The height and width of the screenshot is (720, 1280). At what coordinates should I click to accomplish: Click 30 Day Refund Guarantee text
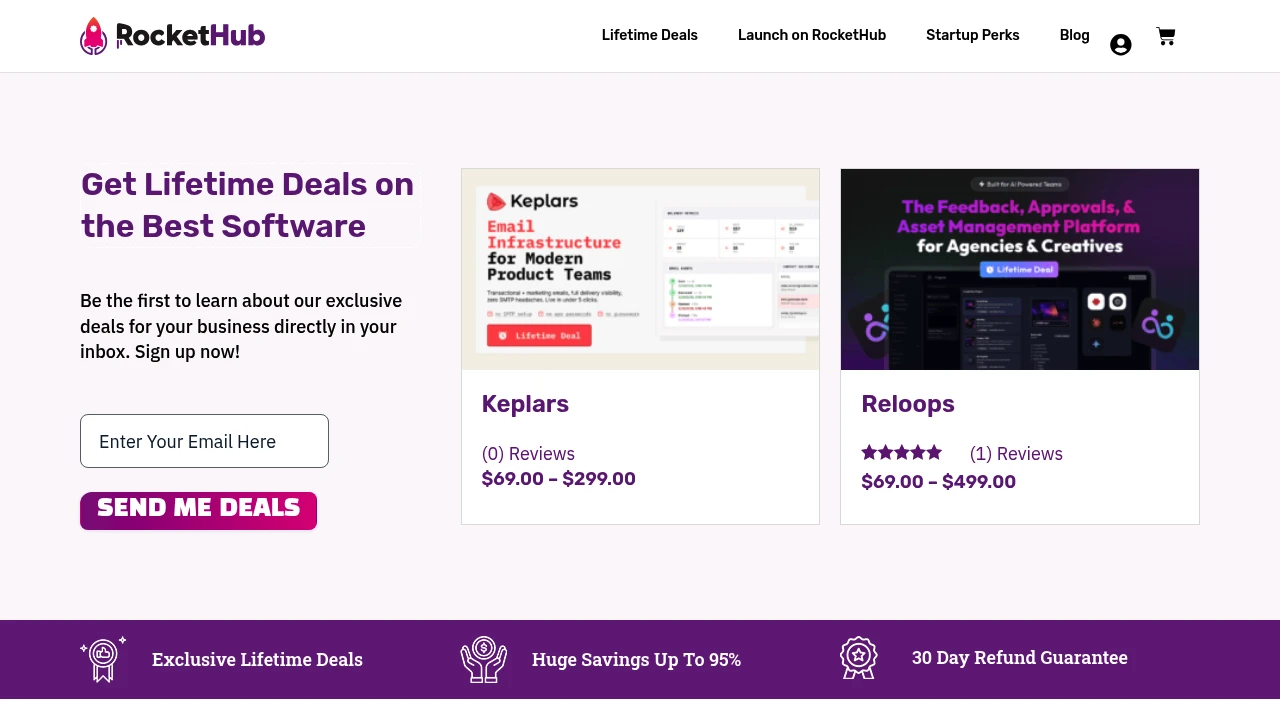coord(1020,658)
